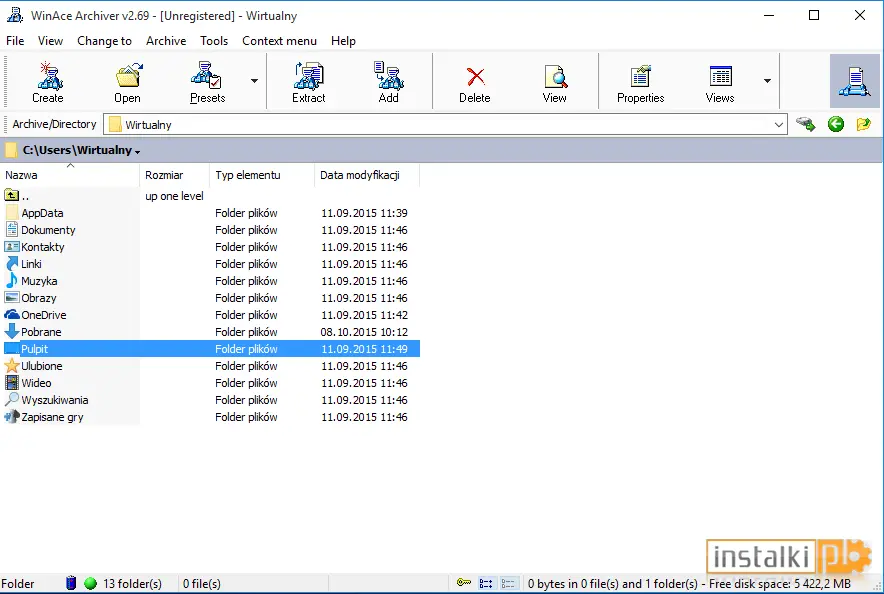
Task: Click the green back arrow icon
Action: point(836,124)
